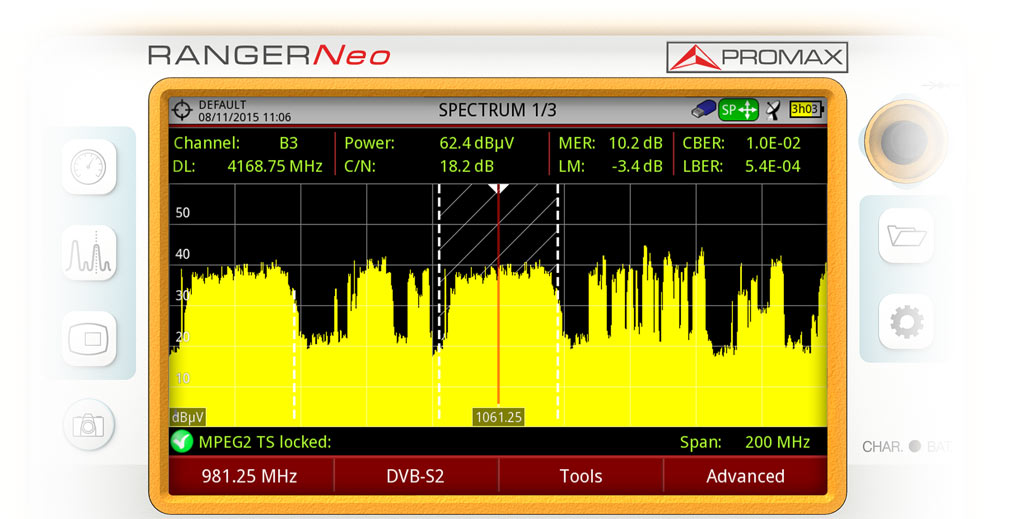Tap the satellite dish band icon

(773, 110)
